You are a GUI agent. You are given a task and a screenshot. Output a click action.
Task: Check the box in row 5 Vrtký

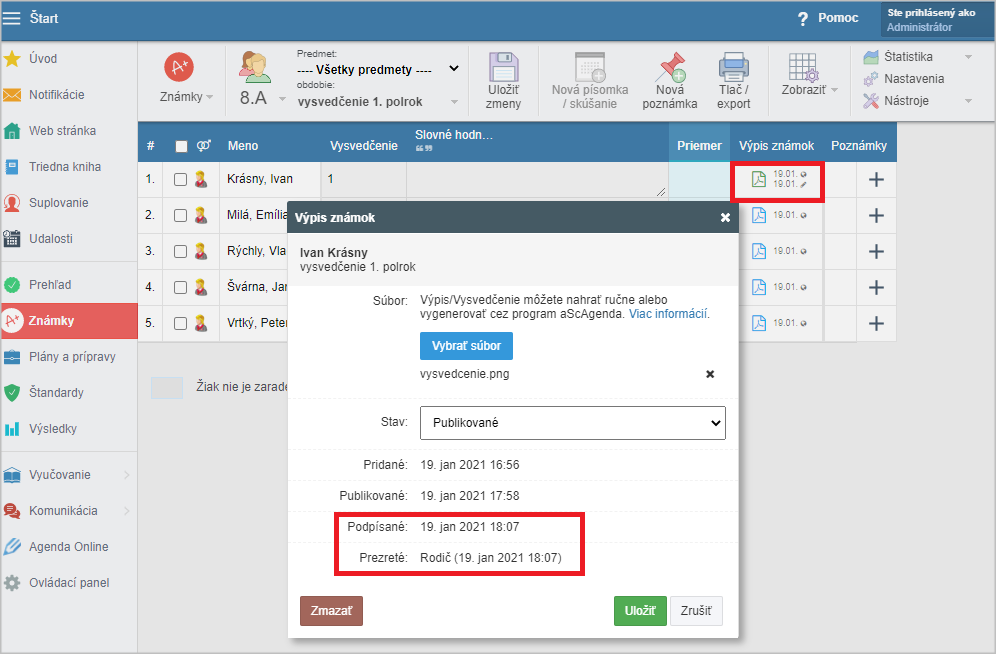click(180, 323)
